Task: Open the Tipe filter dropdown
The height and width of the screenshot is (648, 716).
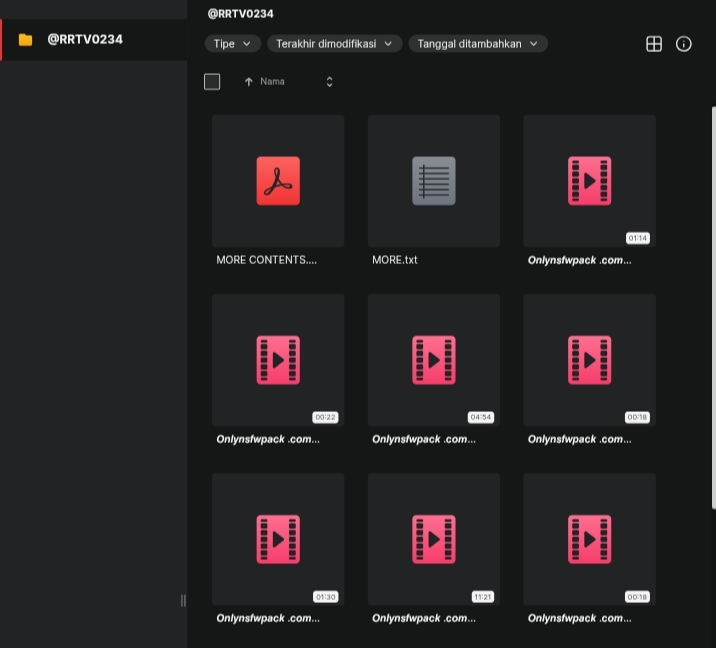Action: 232,44
